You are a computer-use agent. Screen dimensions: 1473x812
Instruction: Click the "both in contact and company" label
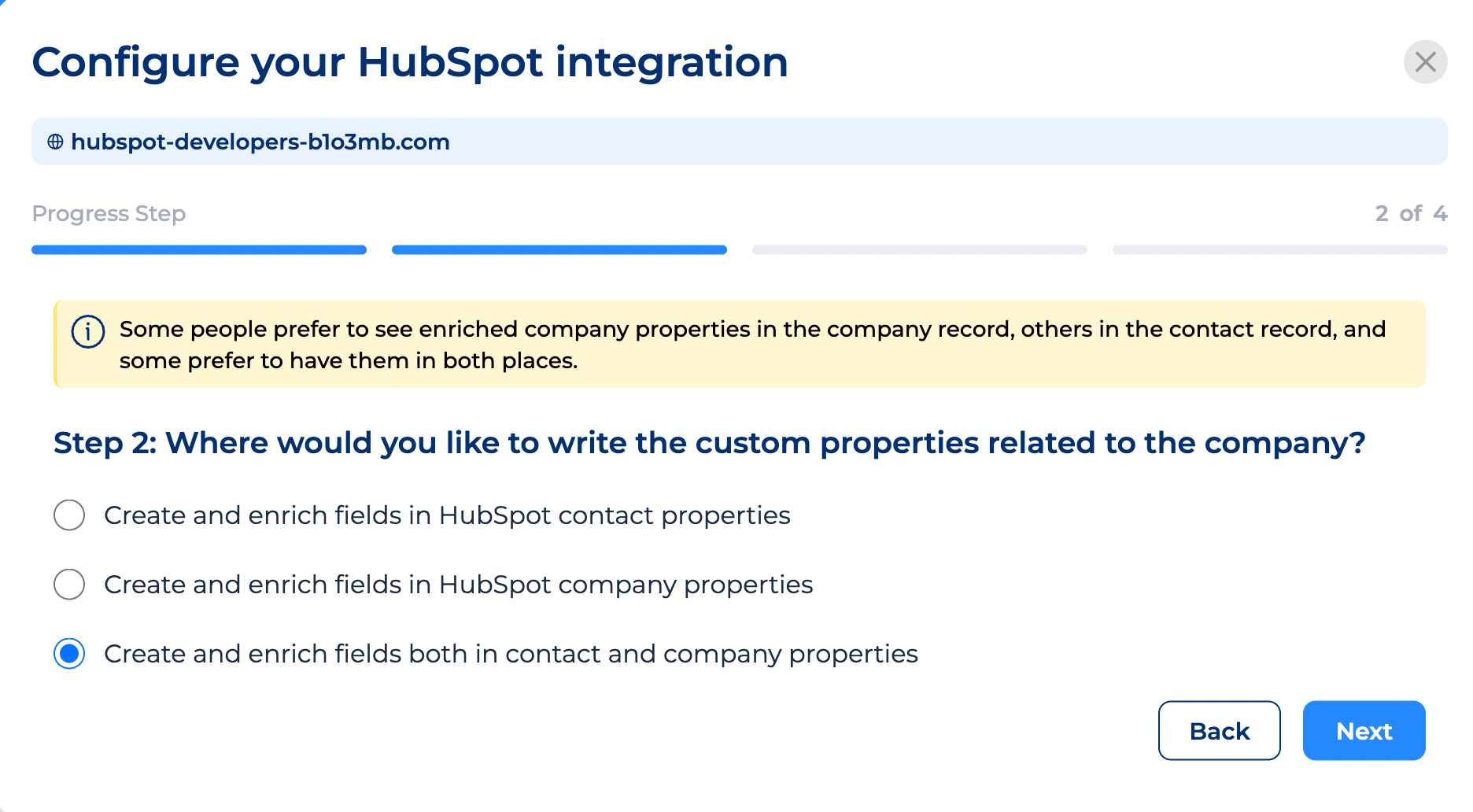511,654
